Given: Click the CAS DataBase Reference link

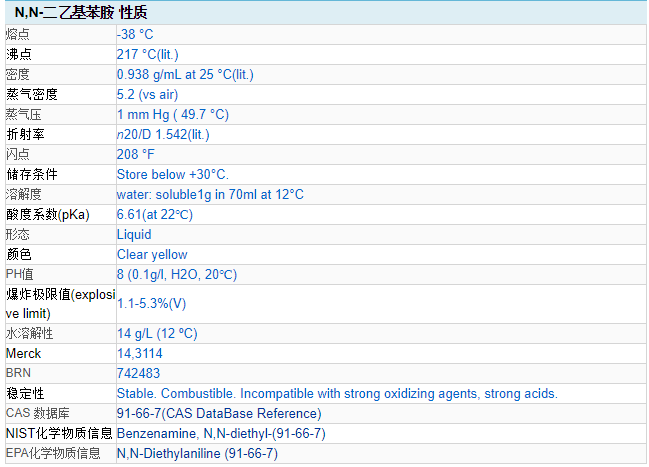Looking at the screenshot, I should tap(219, 413).
